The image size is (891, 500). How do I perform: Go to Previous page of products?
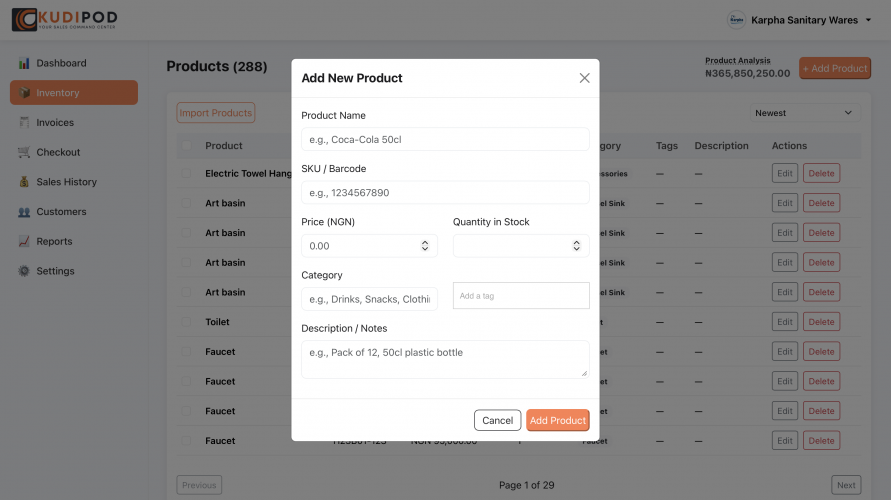tap(199, 485)
